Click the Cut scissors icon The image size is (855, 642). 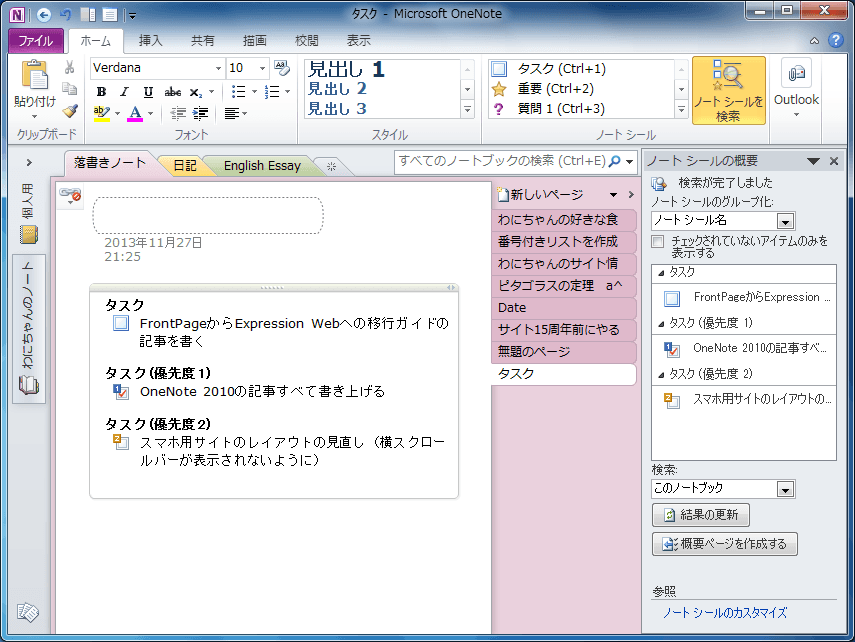[69, 67]
